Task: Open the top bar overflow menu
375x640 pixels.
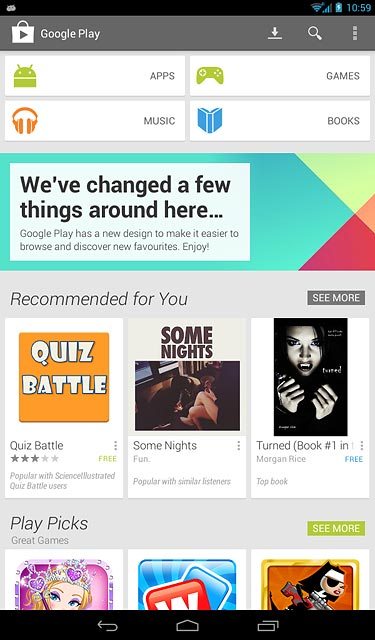Action: coord(355,33)
